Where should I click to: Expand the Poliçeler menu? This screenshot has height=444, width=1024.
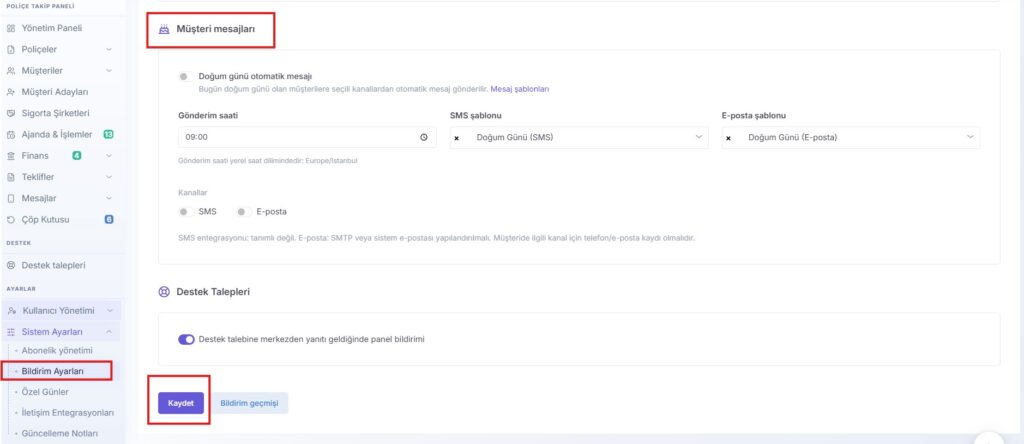(60, 50)
